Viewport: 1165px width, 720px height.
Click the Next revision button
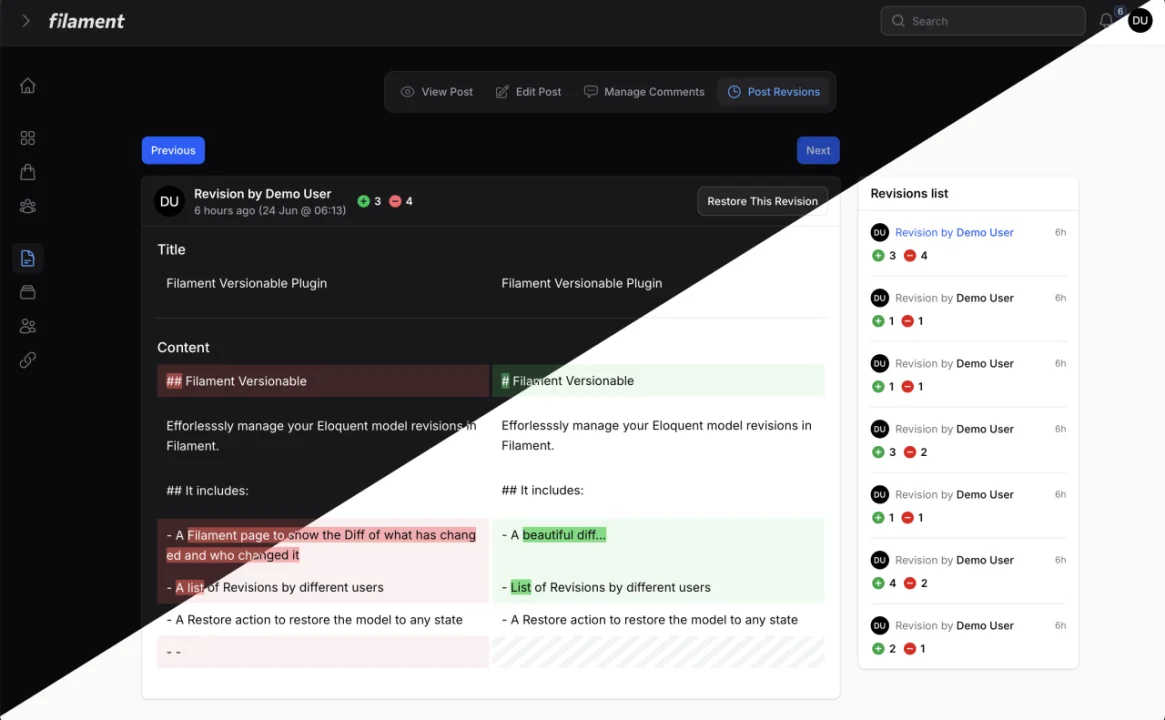tap(817, 150)
